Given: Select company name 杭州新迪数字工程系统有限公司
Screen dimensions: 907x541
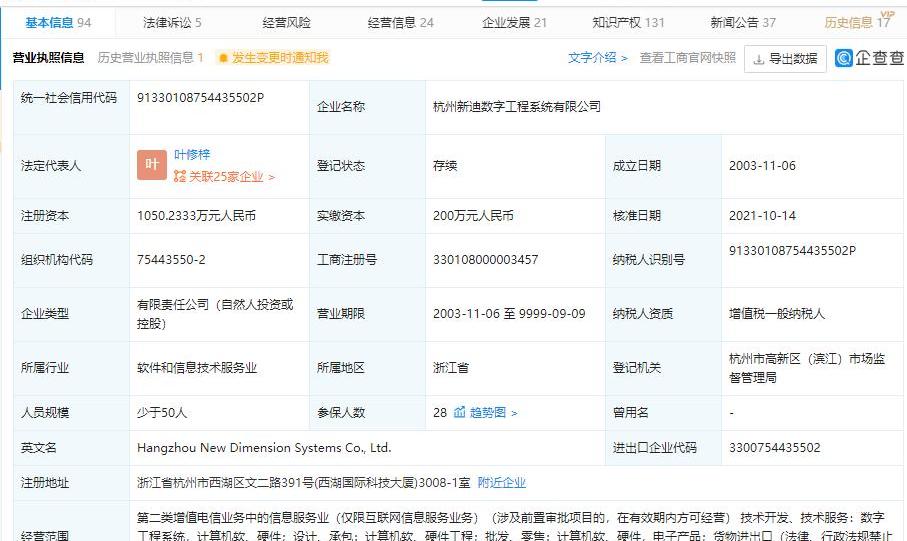Looking at the screenshot, I should [x=517, y=106].
